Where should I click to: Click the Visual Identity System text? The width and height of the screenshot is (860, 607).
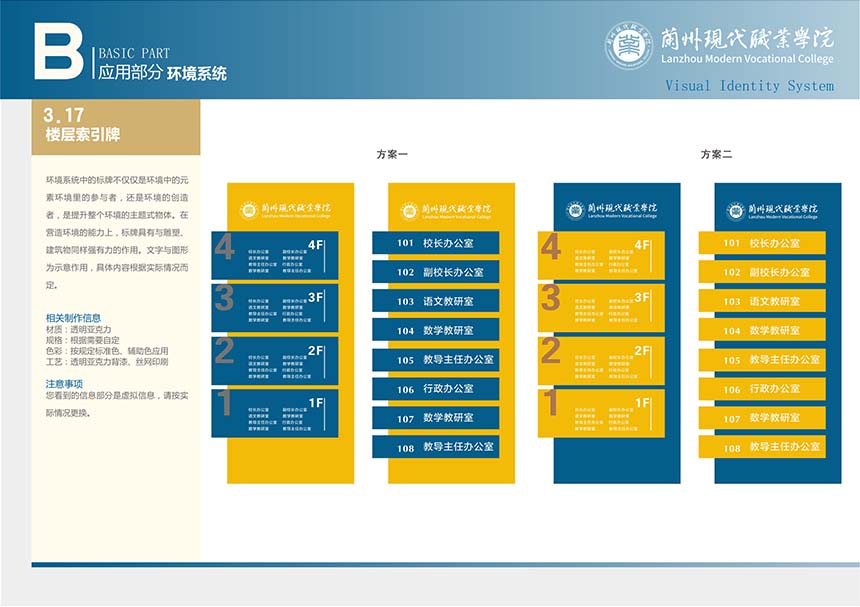coord(749,86)
